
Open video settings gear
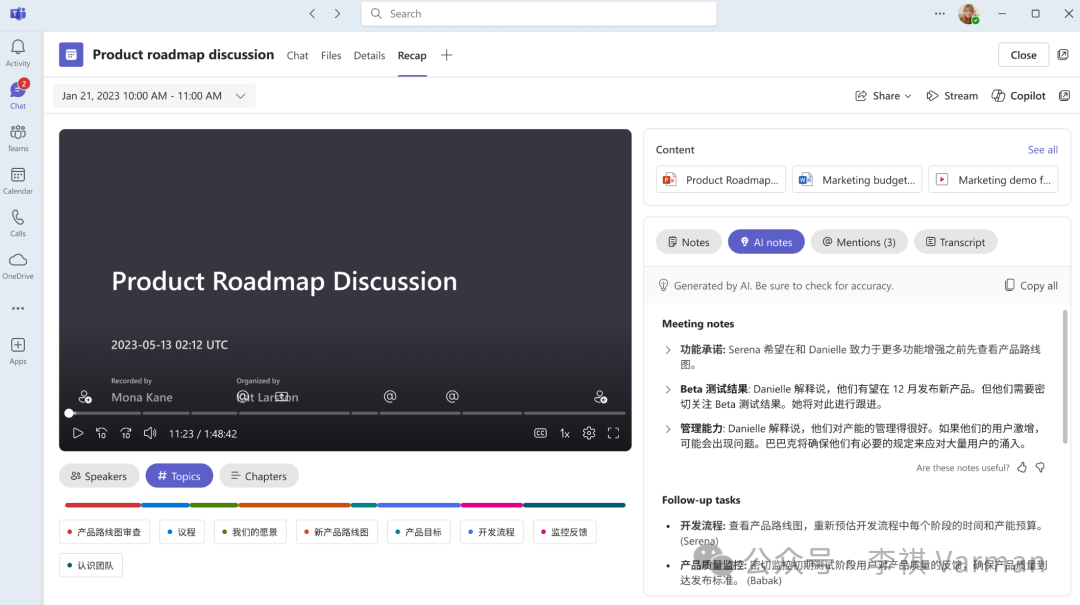[x=589, y=433]
